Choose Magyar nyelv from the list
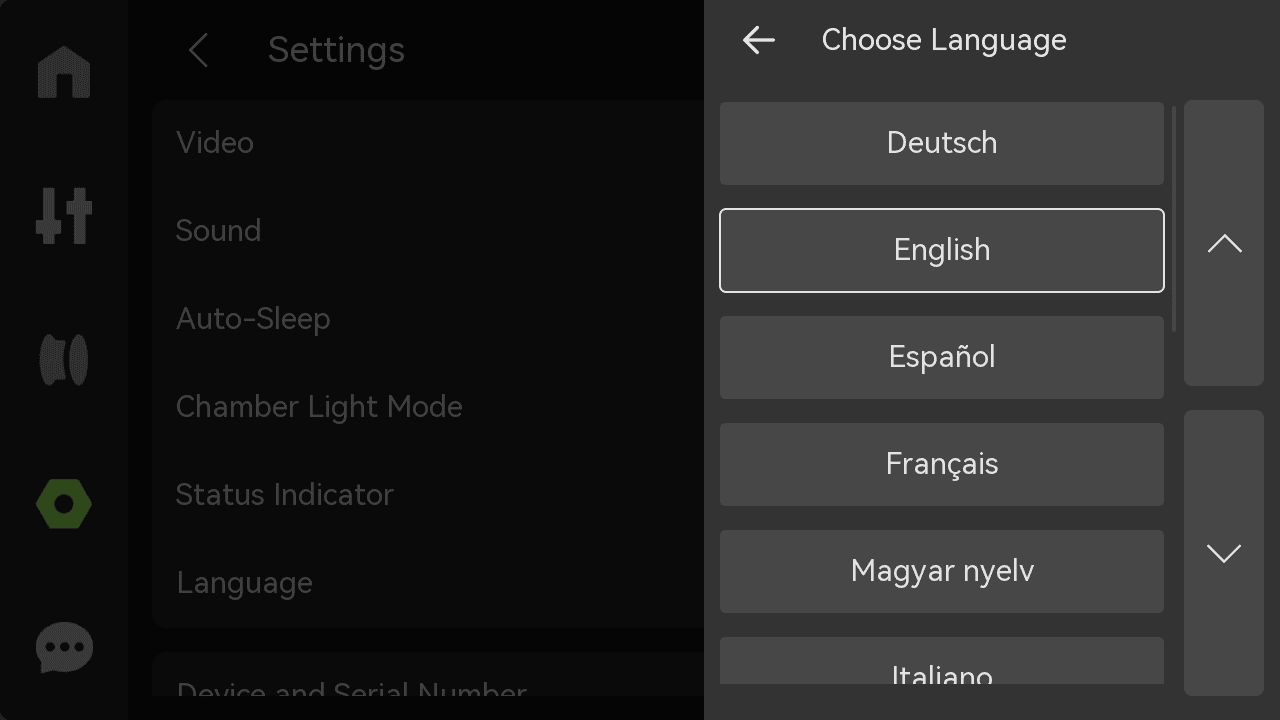The image size is (1280, 720). (x=942, y=571)
